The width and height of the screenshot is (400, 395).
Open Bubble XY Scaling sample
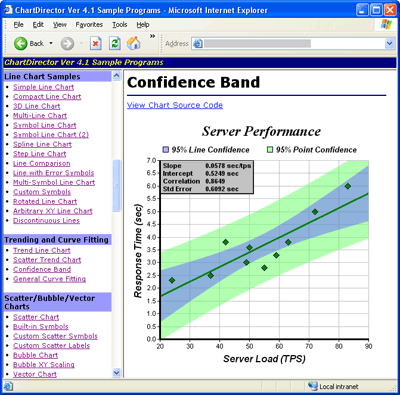tap(44, 365)
